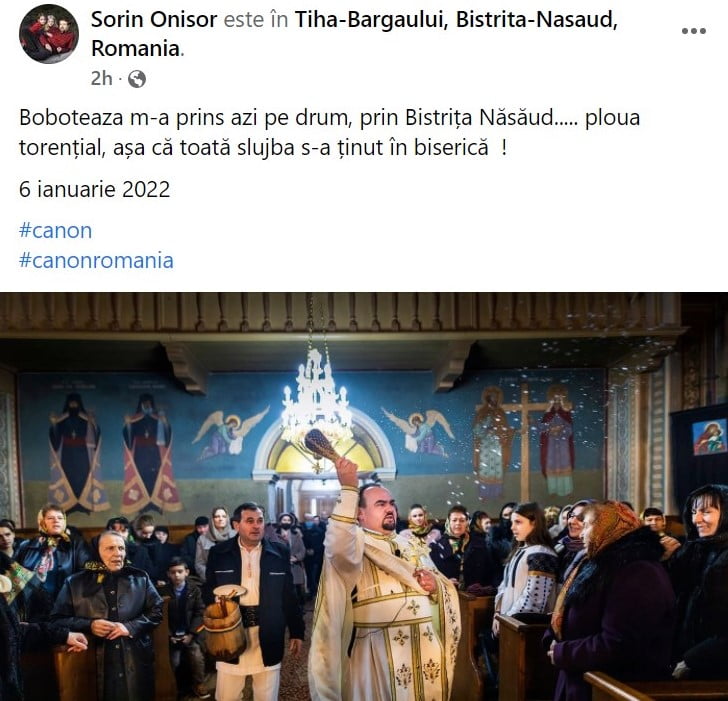Click the girl in the embroidered white blouse
This screenshot has height=701, width=728.
(x=527, y=564)
